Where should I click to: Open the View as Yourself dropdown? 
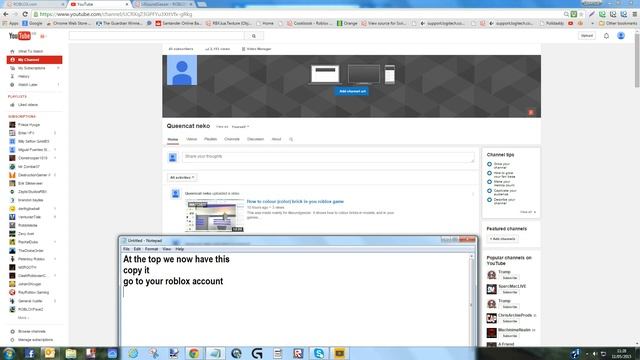click(x=240, y=127)
